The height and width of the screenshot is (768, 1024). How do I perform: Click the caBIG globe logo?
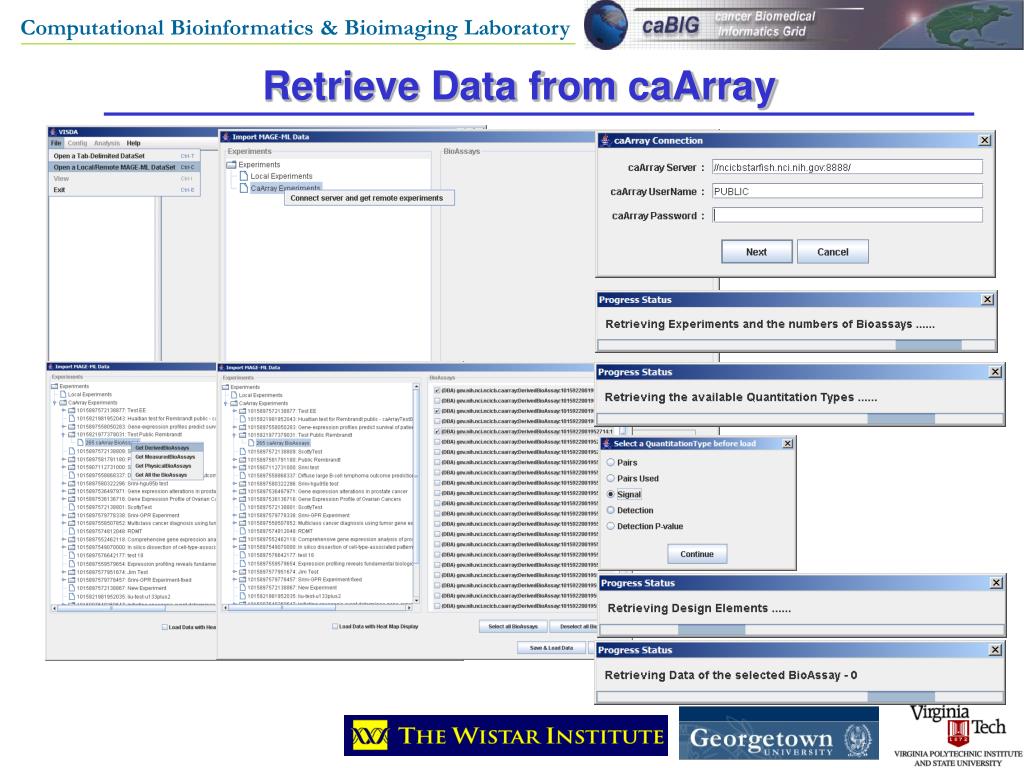605,25
